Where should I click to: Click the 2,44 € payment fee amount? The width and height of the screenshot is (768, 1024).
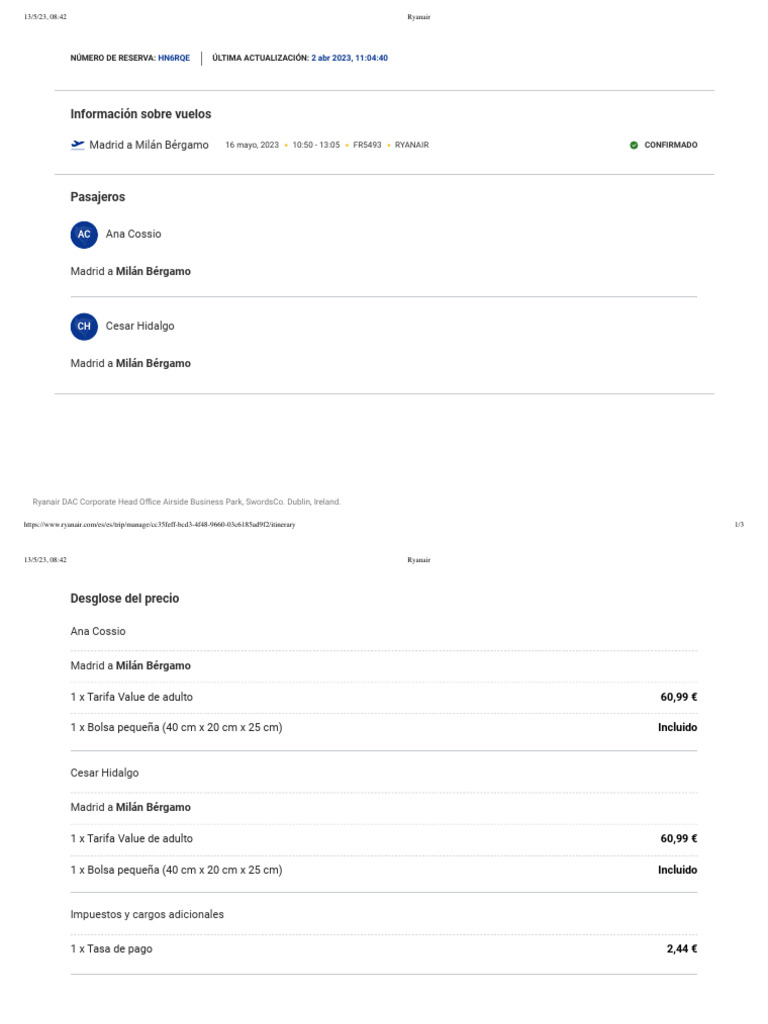(682, 949)
